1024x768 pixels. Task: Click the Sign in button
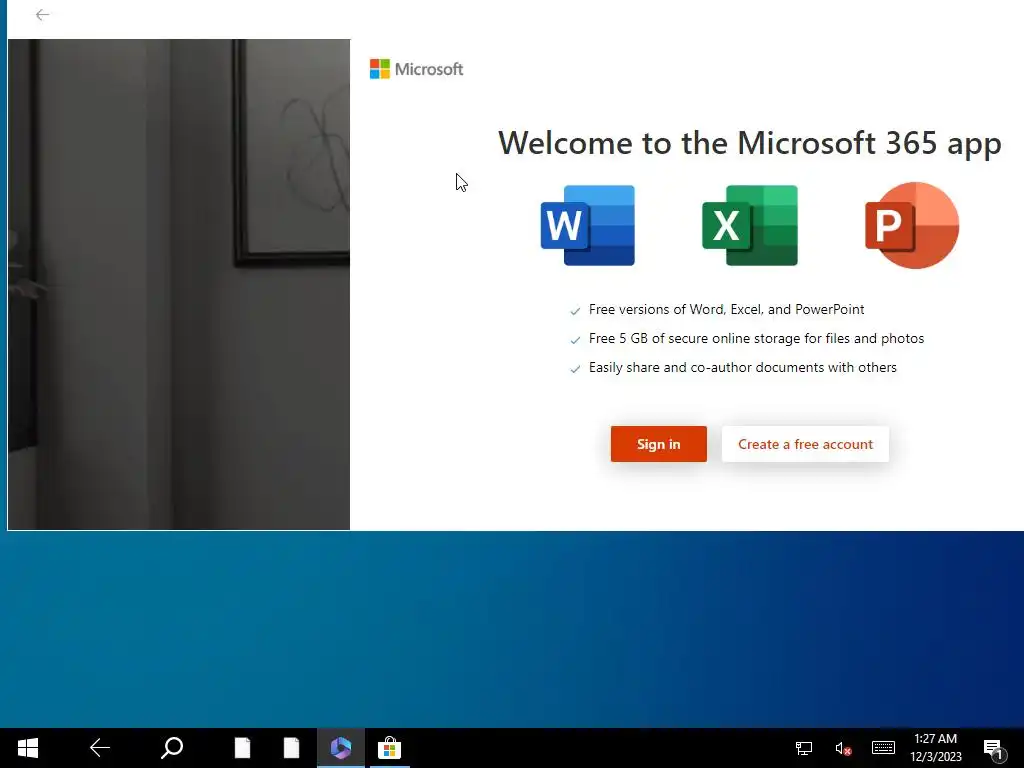658,444
